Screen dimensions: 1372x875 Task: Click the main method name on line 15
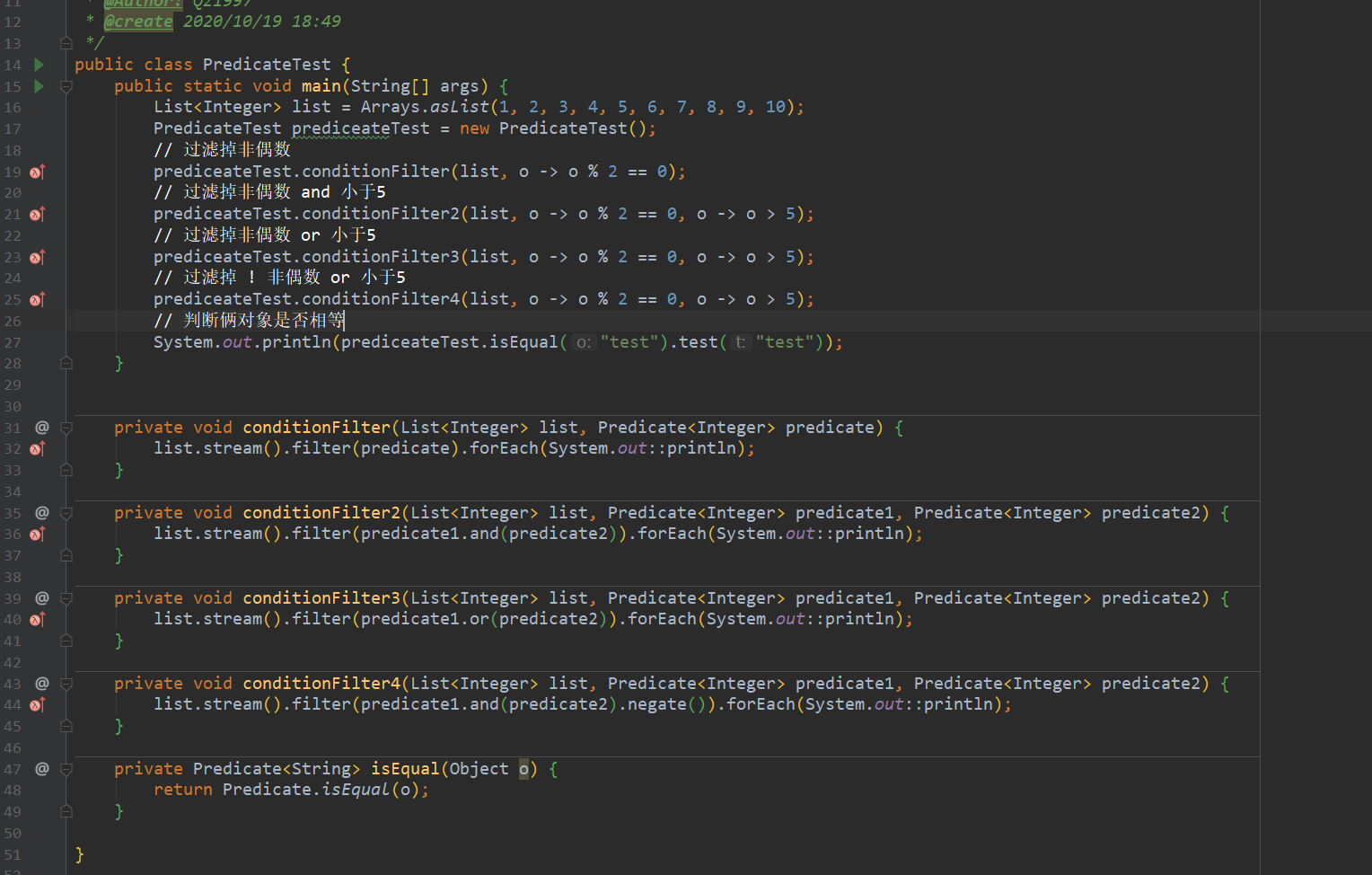tap(321, 86)
